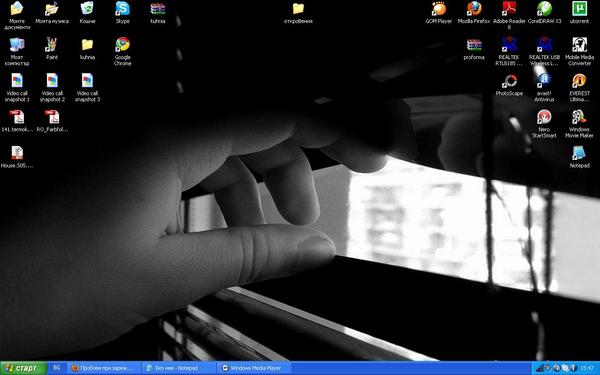Viewport: 600px width, 375px height.
Task: Open the старт Start menu button
Action: (x=23, y=368)
